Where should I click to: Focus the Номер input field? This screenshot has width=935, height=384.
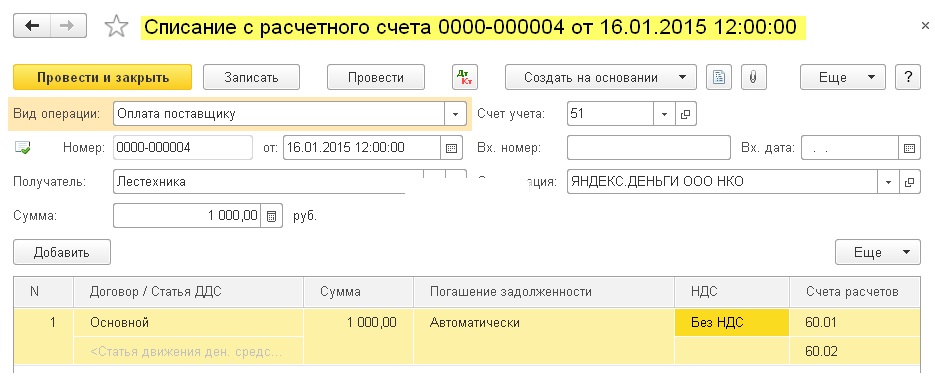point(182,148)
